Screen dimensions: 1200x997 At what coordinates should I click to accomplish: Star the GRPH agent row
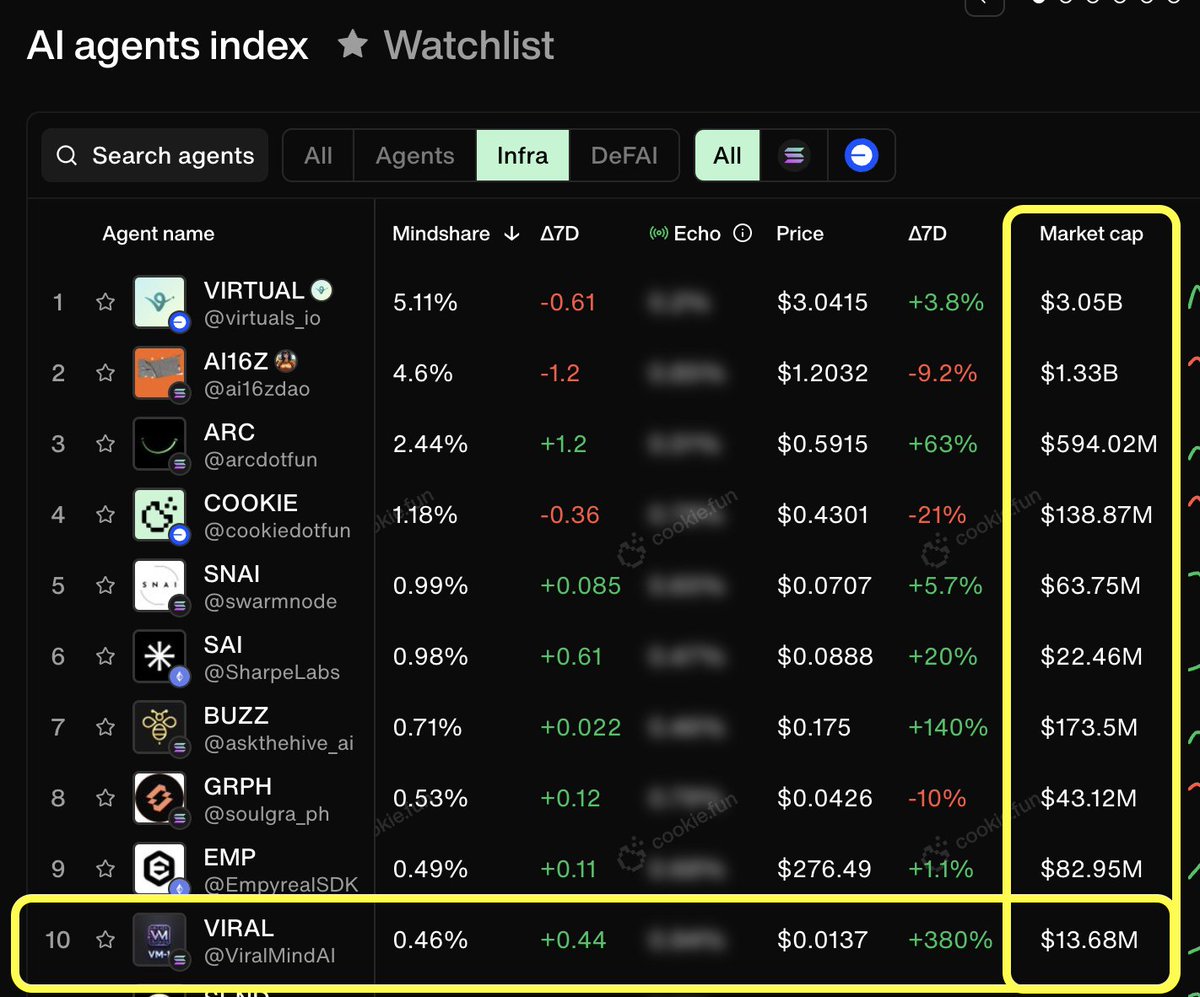coord(105,798)
